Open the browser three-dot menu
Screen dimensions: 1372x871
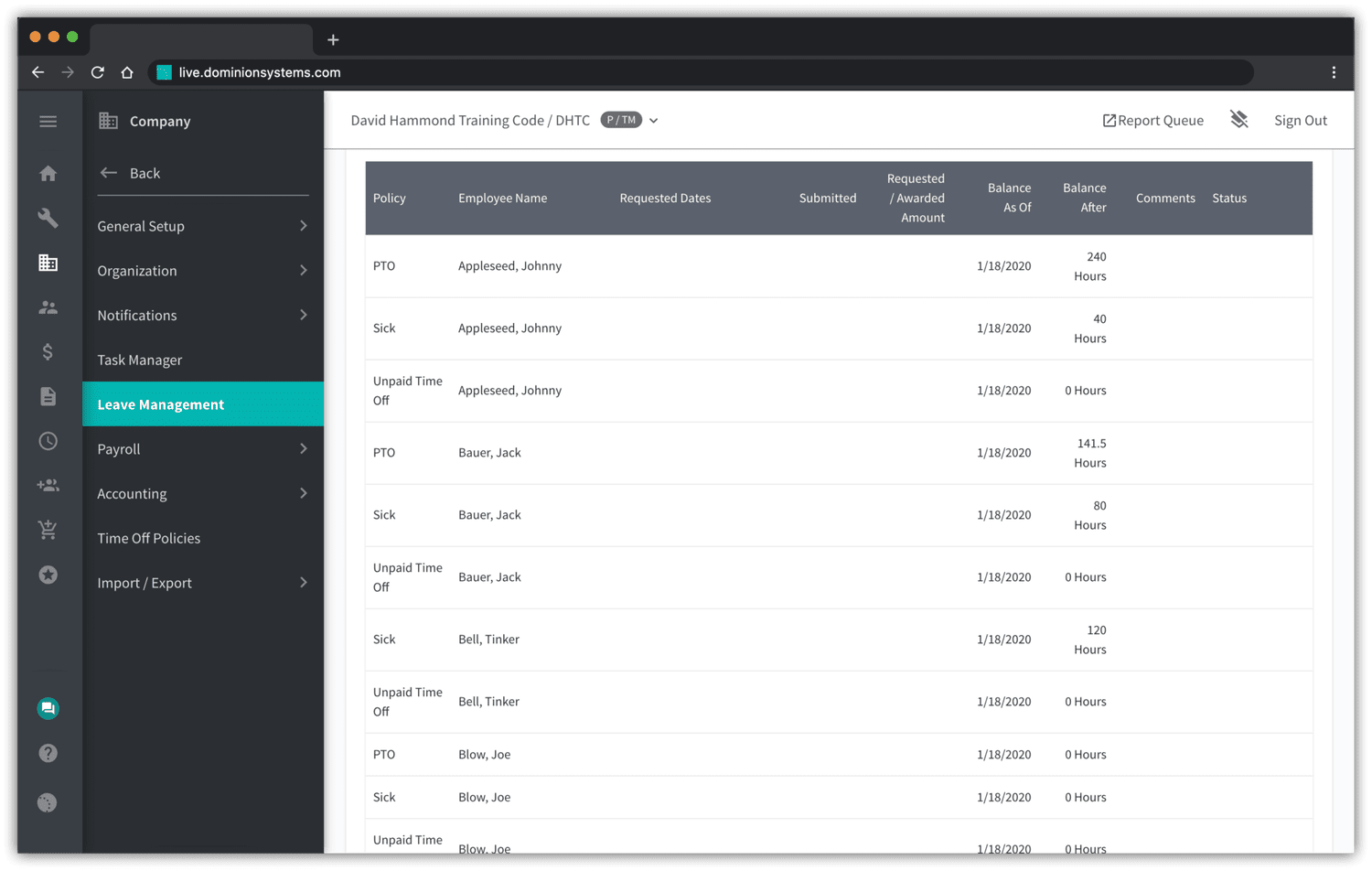(1334, 72)
